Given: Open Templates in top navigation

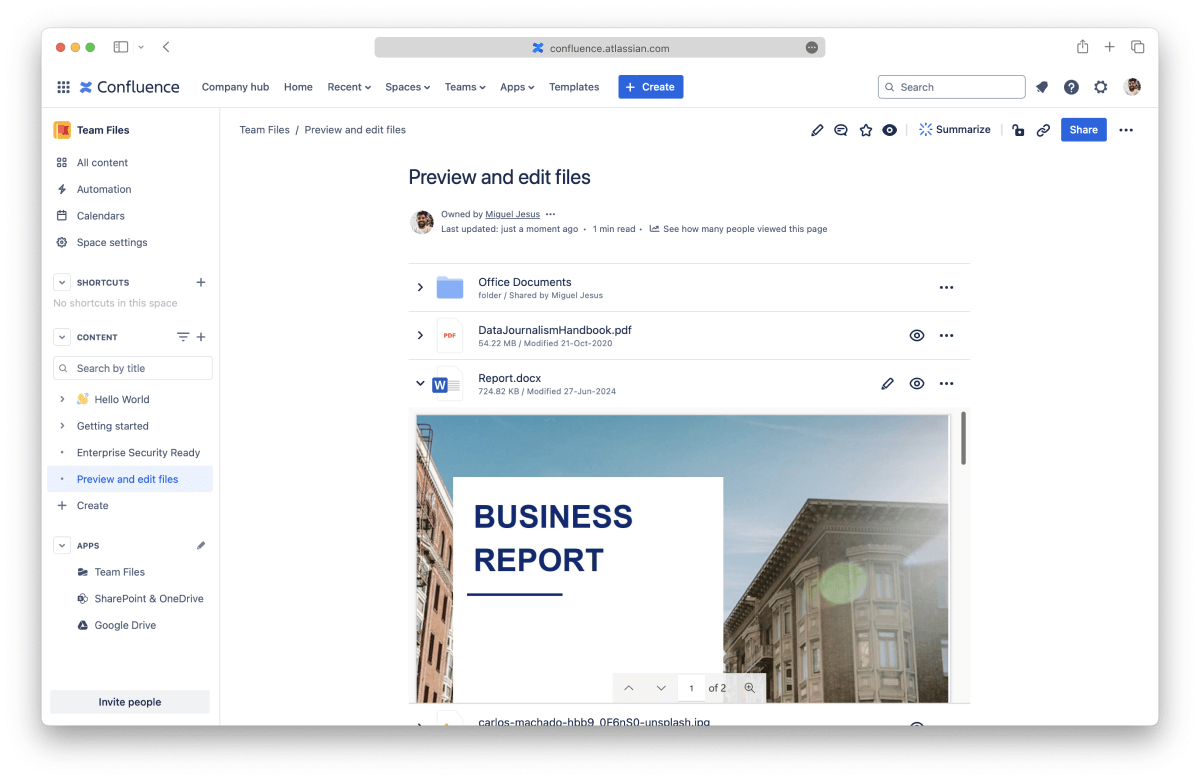Looking at the screenshot, I should click(x=574, y=87).
